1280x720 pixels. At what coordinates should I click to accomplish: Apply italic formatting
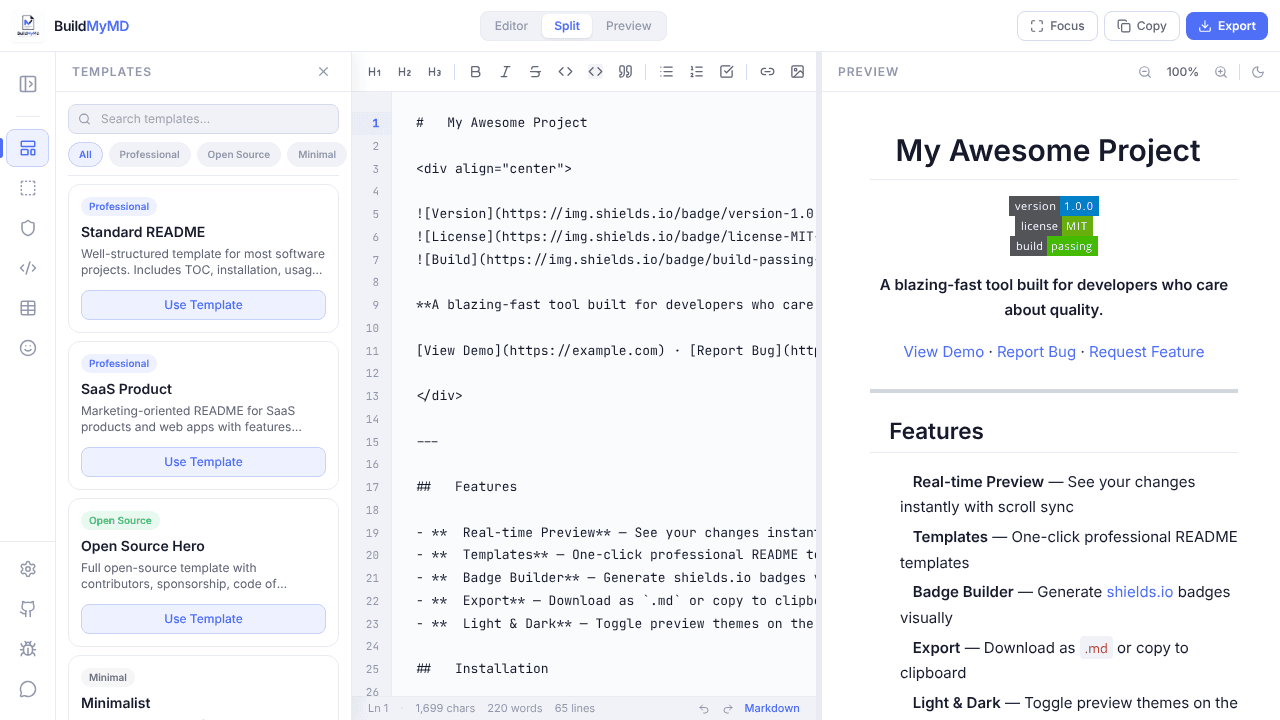[x=505, y=72]
